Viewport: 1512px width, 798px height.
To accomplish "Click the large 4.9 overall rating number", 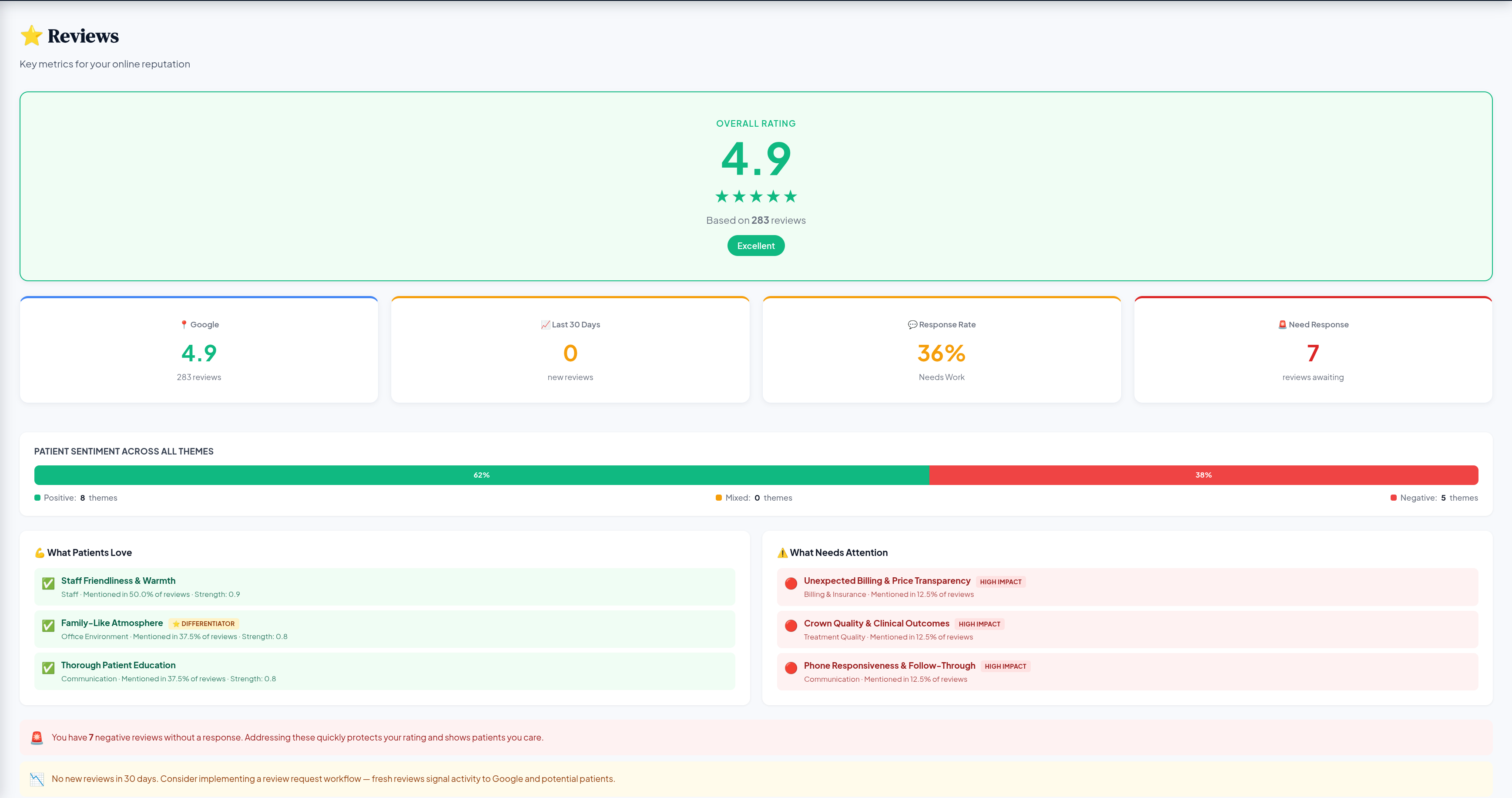I will 756,159.
